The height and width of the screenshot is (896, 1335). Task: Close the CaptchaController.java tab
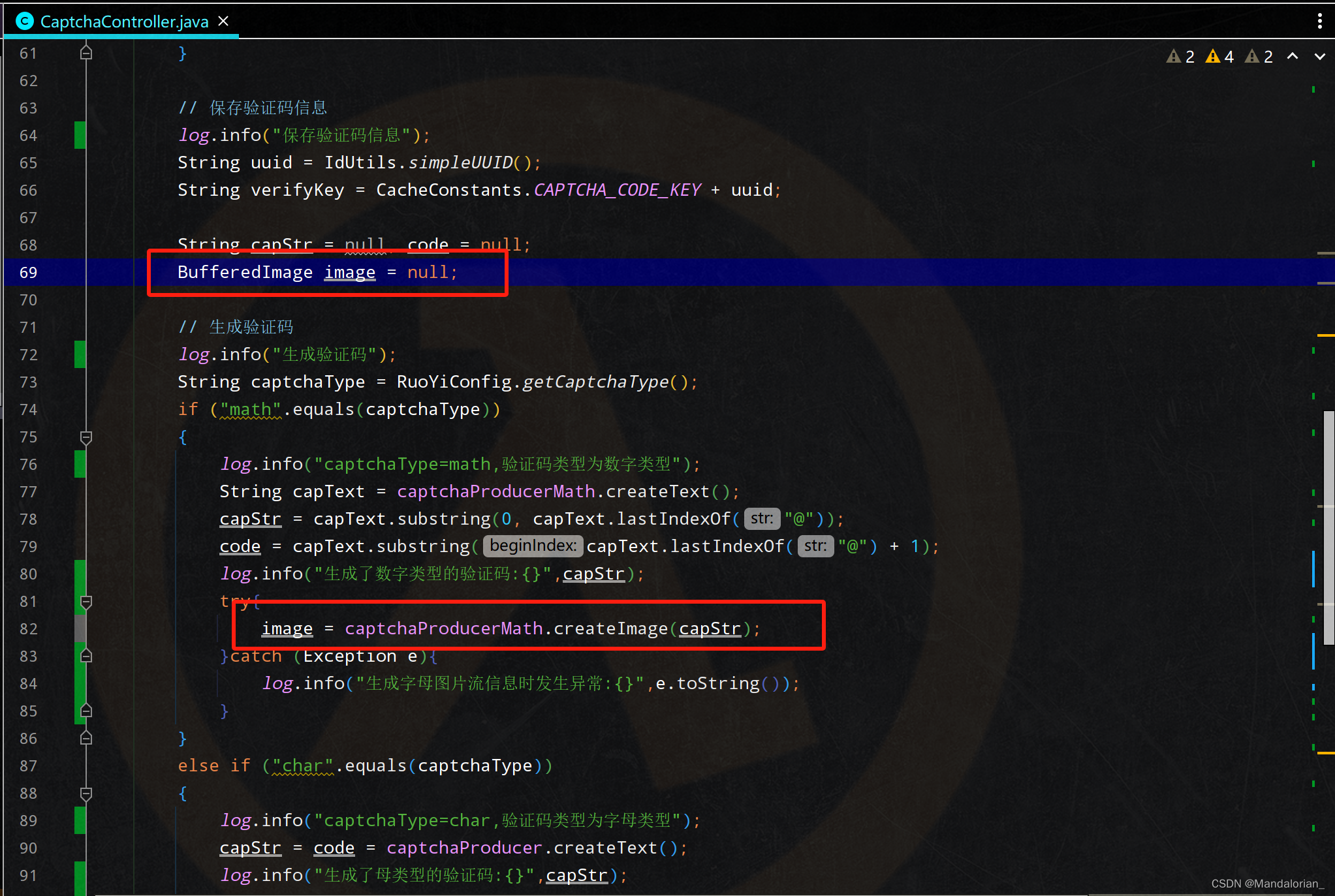click(x=223, y=22)
